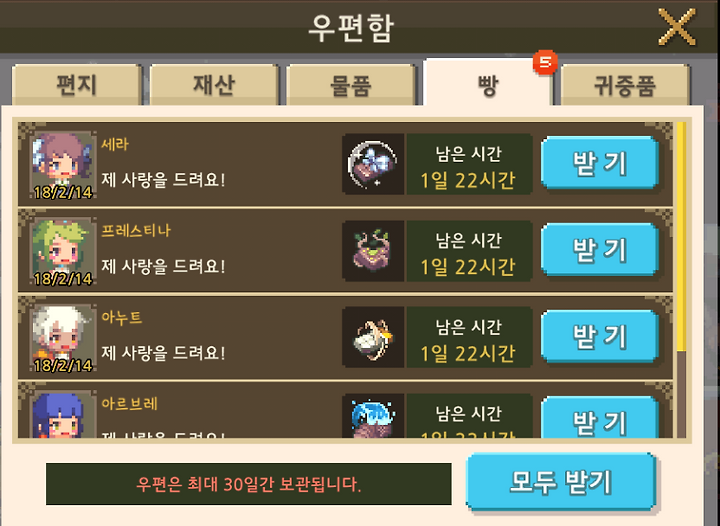Viewport: 720px width, 526px height.
Task: Click the ribbon gift item icon from 세라
Action: 373,164
